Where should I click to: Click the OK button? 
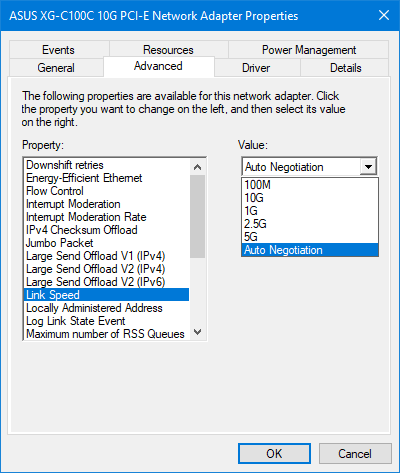[x=274, y=453]
